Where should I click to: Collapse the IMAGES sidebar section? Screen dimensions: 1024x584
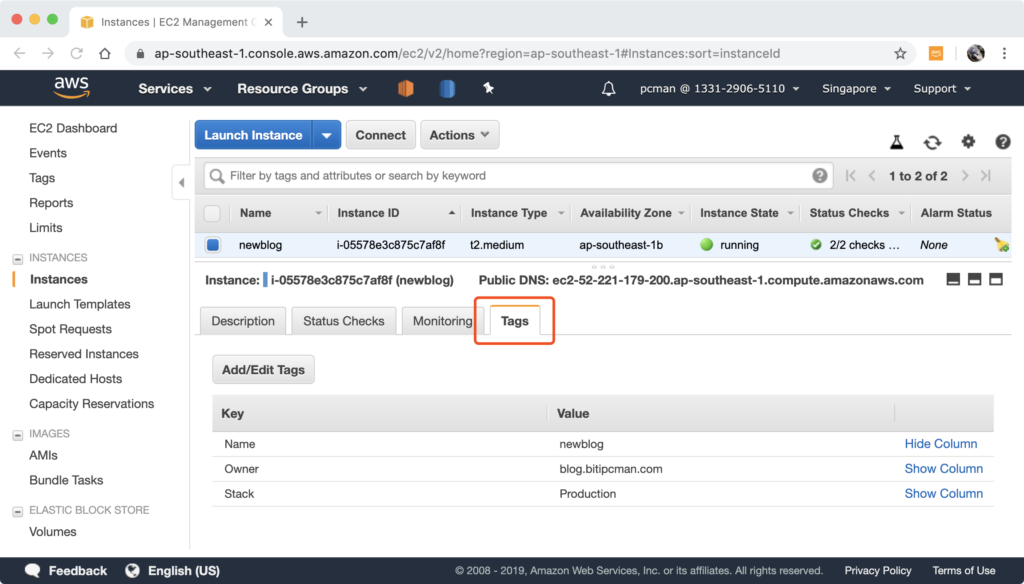tap(18, 434)
